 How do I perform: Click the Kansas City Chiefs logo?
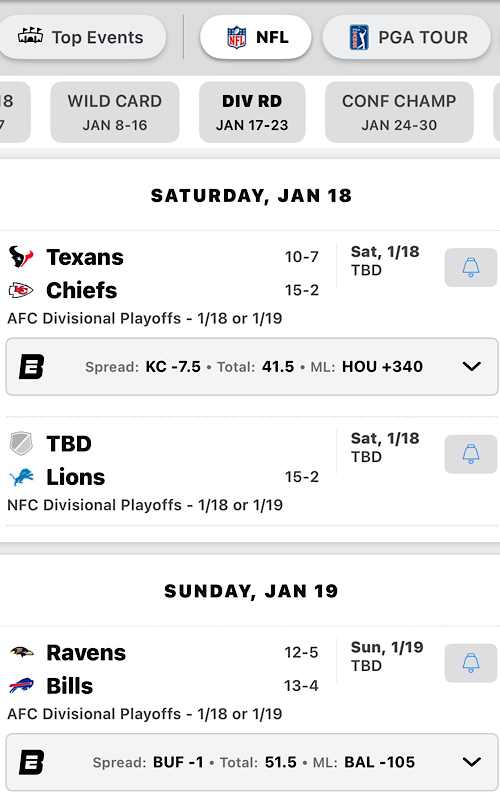tap(21, 290)
